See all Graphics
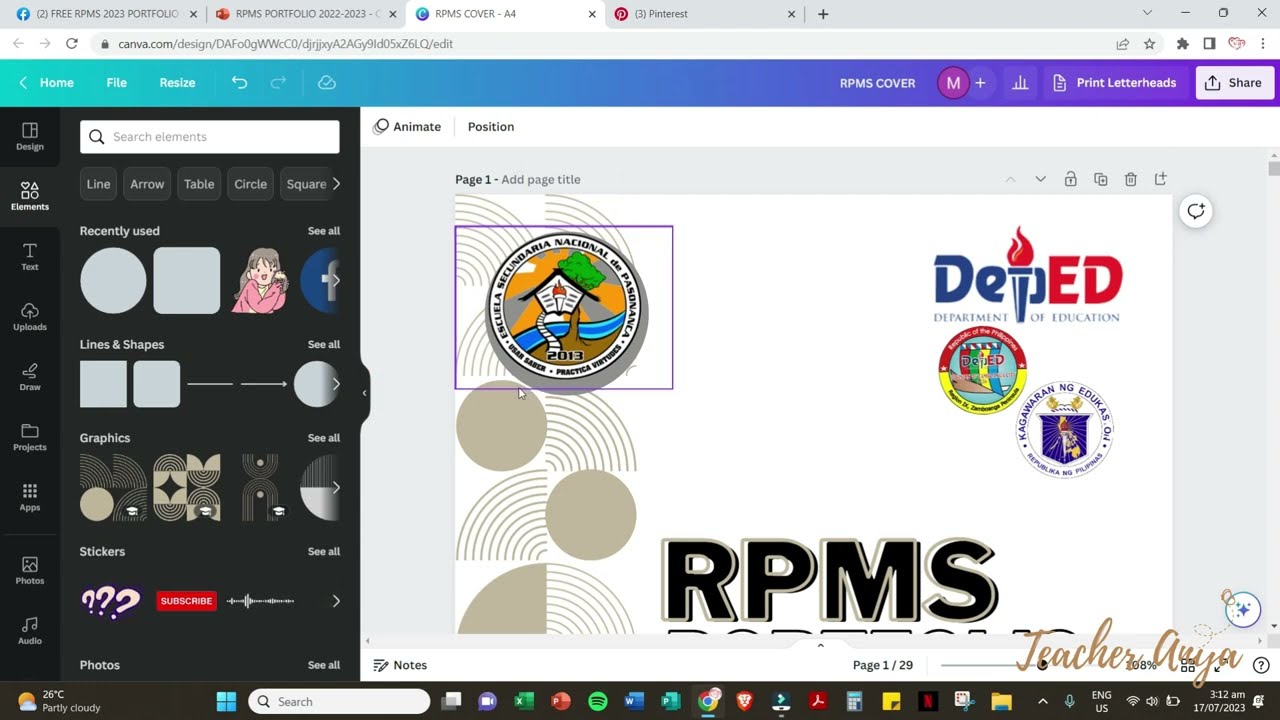The image size is (1280, 720). (x=324, y=438)
